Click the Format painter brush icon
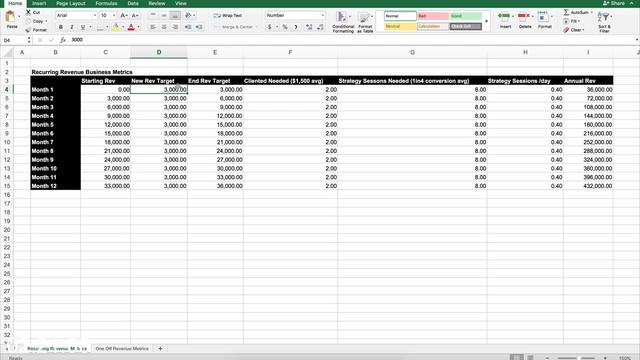 28,30
